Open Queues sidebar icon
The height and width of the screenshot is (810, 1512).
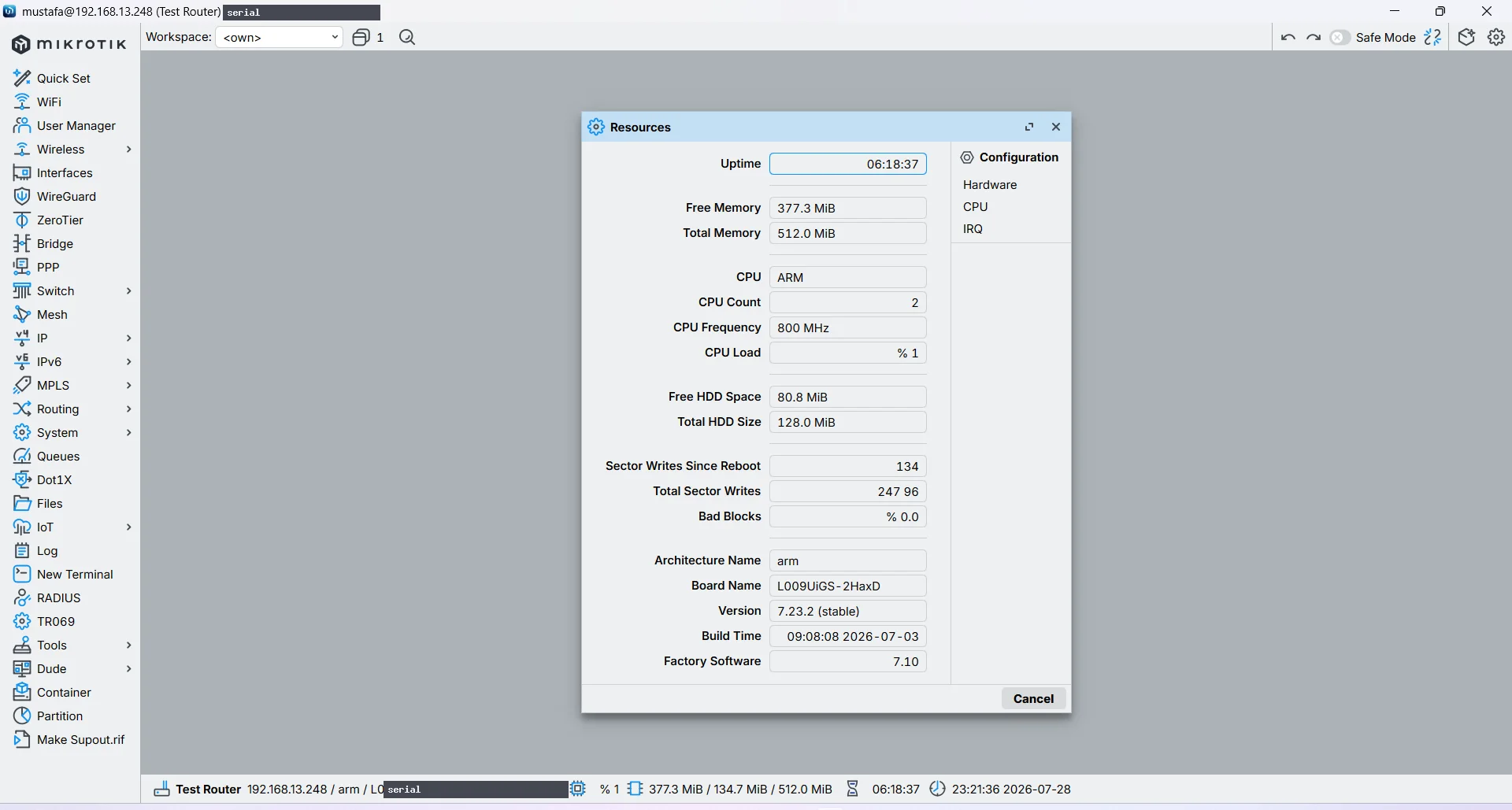click(22, 456)
